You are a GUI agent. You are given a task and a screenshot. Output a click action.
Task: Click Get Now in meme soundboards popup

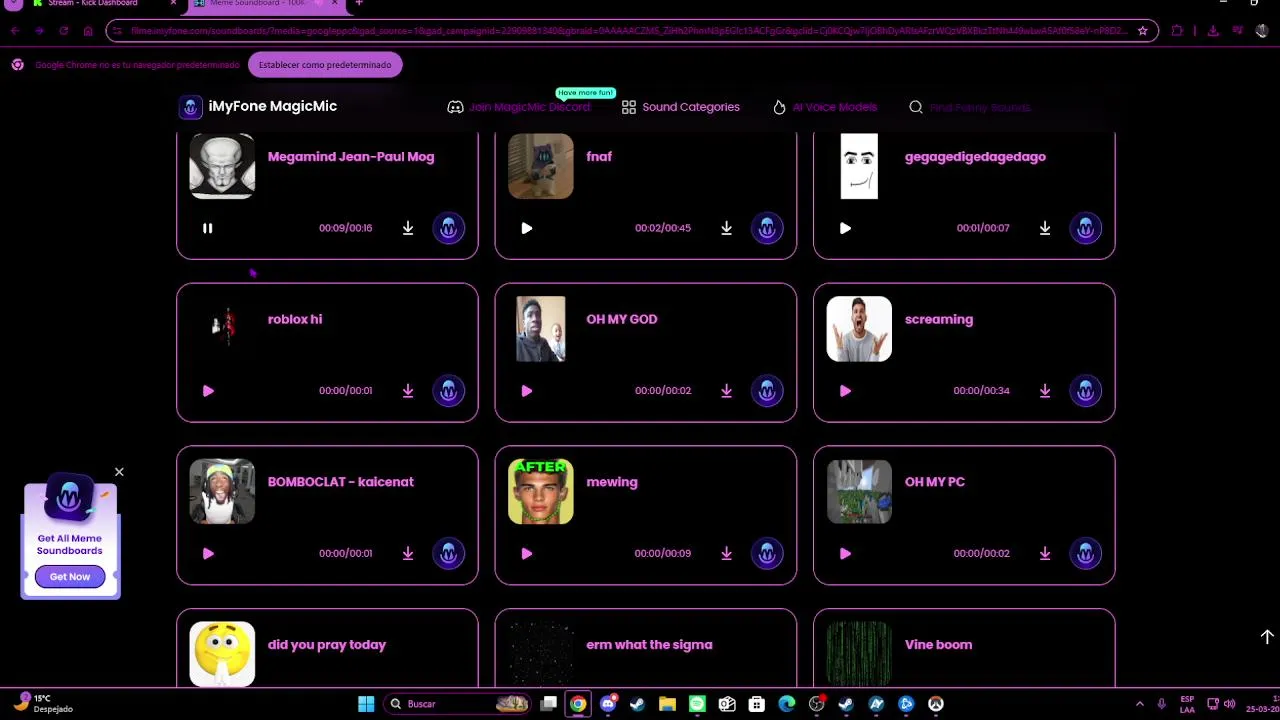[x=70, y=577]
